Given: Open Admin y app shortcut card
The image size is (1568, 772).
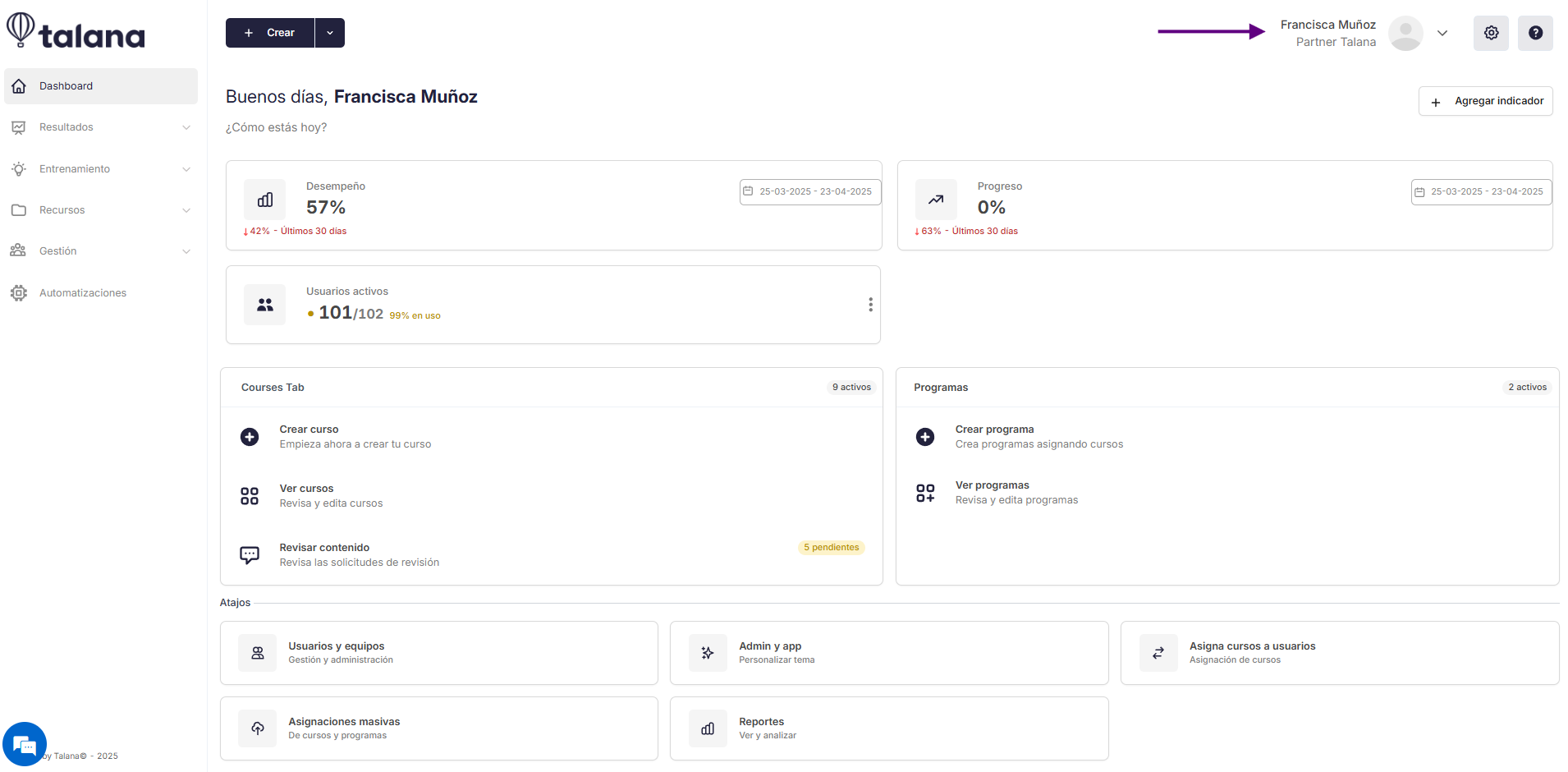Looking at the screenshot, I should point(889,653).
